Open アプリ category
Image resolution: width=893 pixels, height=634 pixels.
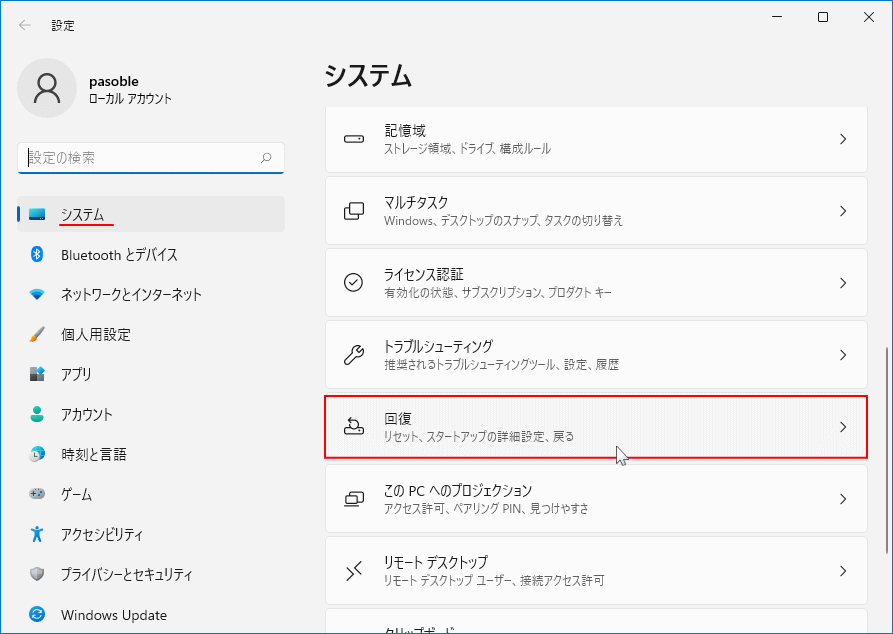pyautogui.click(x=151, y=374)
